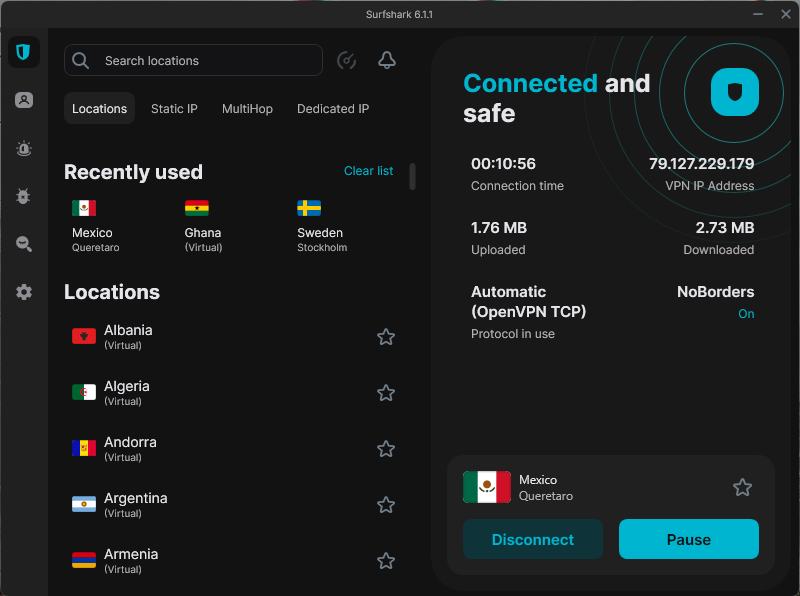
Task: Click Sweden Stockholm recent label
Action: pos(322,239)
